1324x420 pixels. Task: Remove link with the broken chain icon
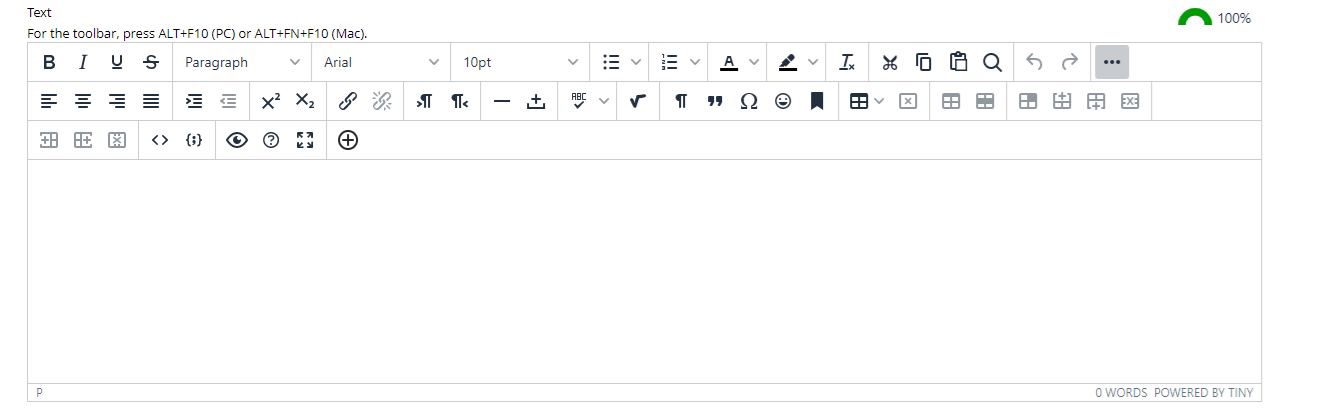tap(382, 101)
